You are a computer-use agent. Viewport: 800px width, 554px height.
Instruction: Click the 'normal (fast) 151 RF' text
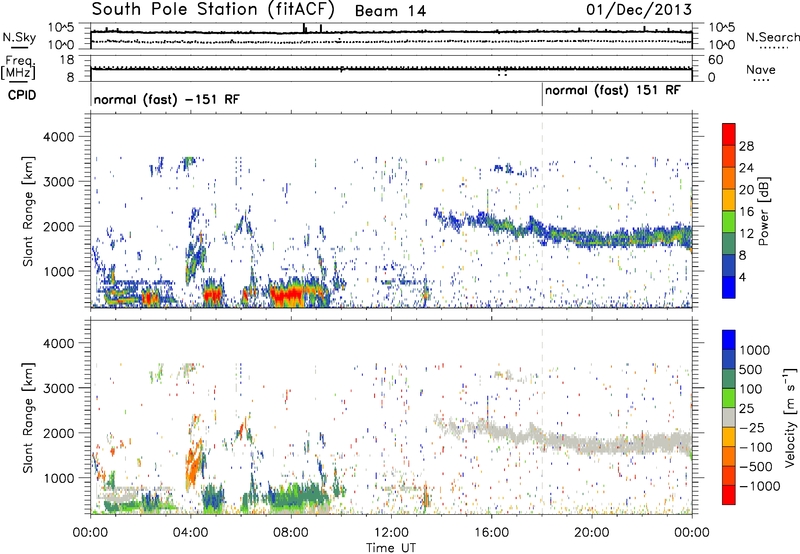coord(613,90)
